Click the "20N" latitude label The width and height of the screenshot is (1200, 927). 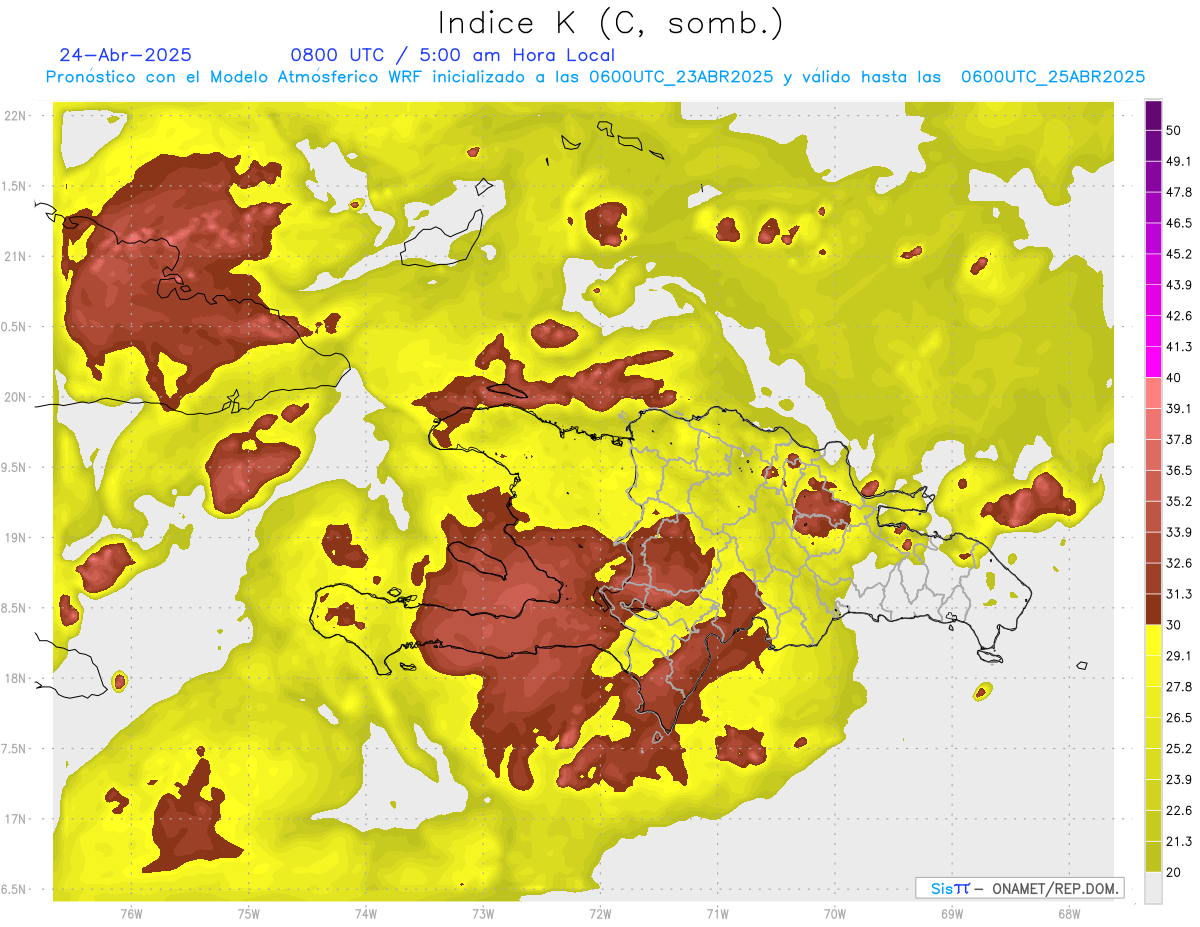click(x=17, y=397)
